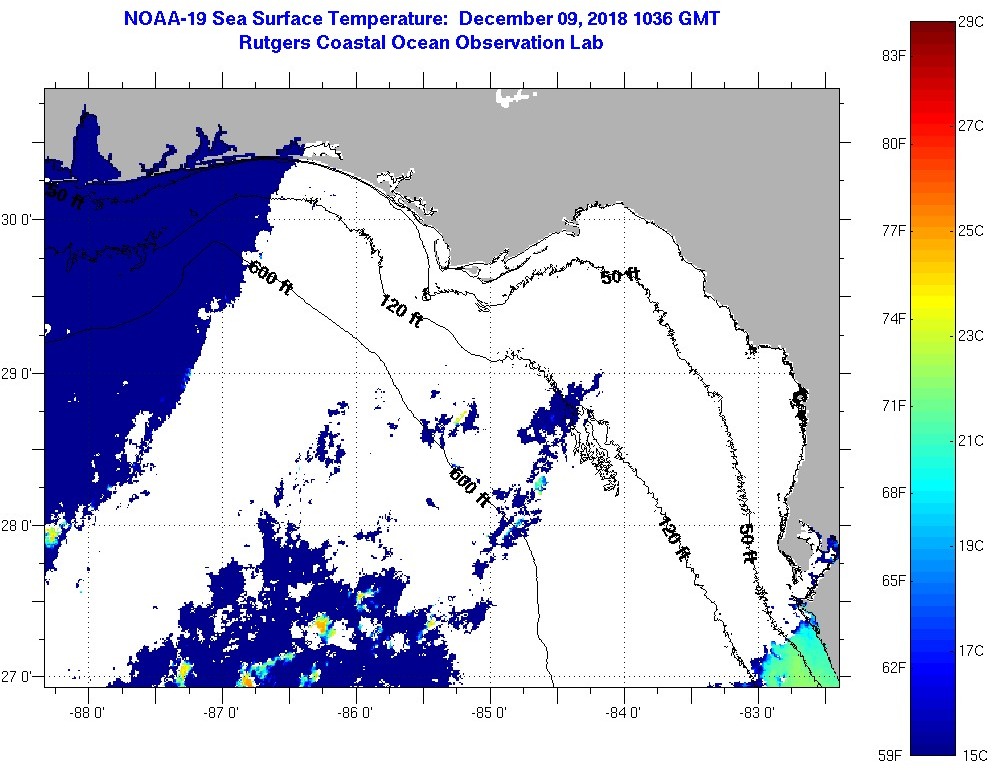The height and width of the screenshot is (770, 992).
Task: Click the -88 0' longitude axis label
Action: (x=88, y=714)
